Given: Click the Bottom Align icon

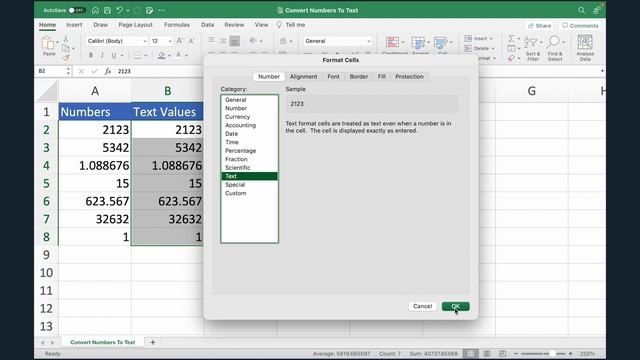Looking at the screenshot, I should pyautogui.click(x=234, y=40).
